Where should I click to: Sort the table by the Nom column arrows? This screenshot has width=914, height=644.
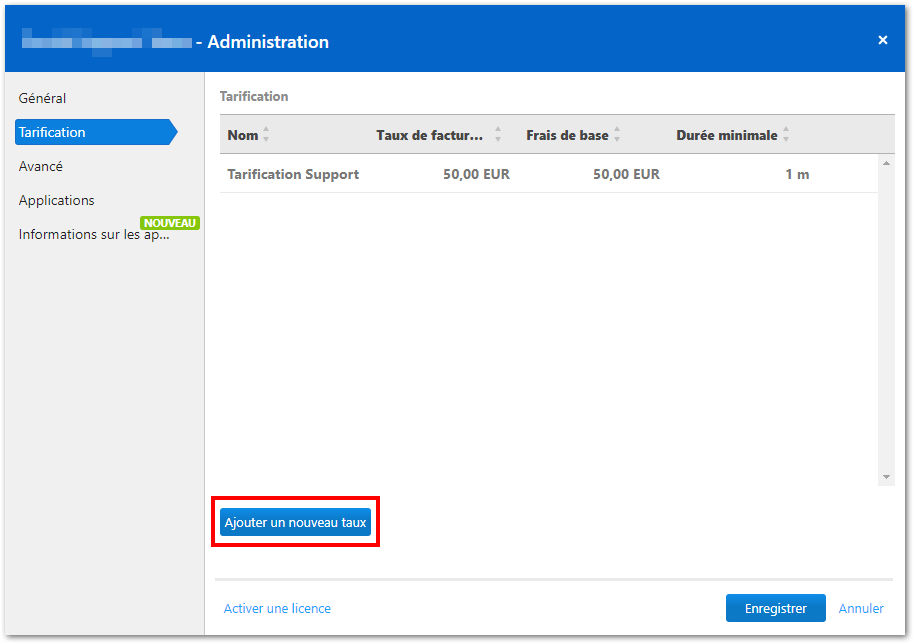(x=266, y=135)
